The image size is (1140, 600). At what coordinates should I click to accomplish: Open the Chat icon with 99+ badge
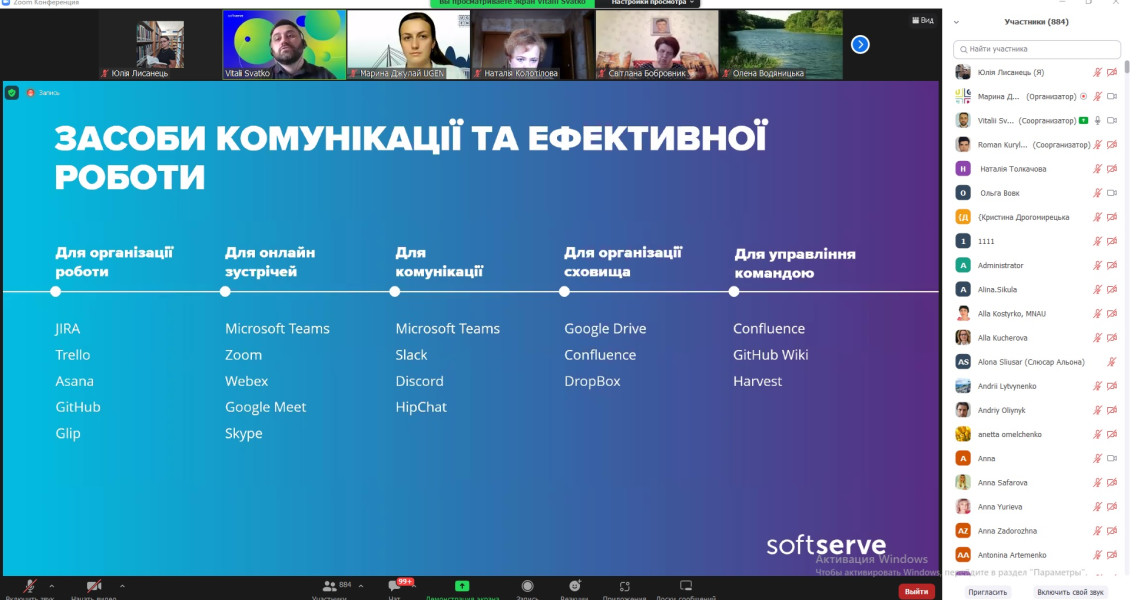[x=394, y=586]
